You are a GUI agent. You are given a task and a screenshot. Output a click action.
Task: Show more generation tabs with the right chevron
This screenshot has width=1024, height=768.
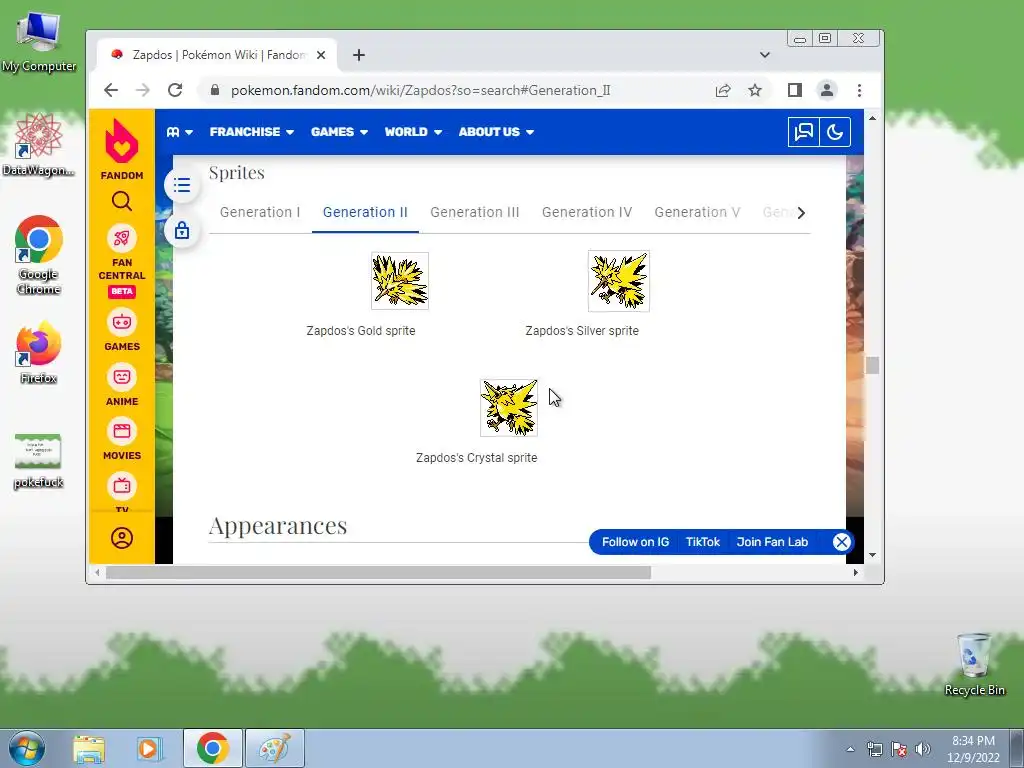click(x=801, y=213)
